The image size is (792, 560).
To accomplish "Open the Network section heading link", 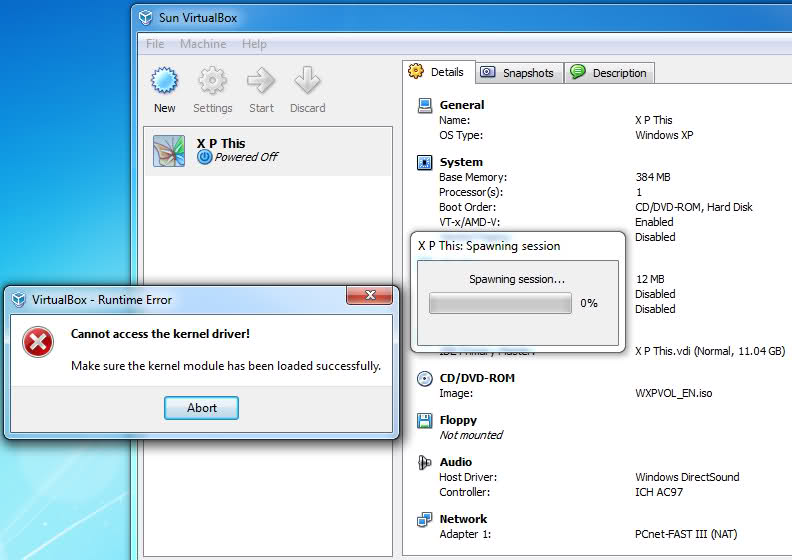I will [x=463, y=519].
